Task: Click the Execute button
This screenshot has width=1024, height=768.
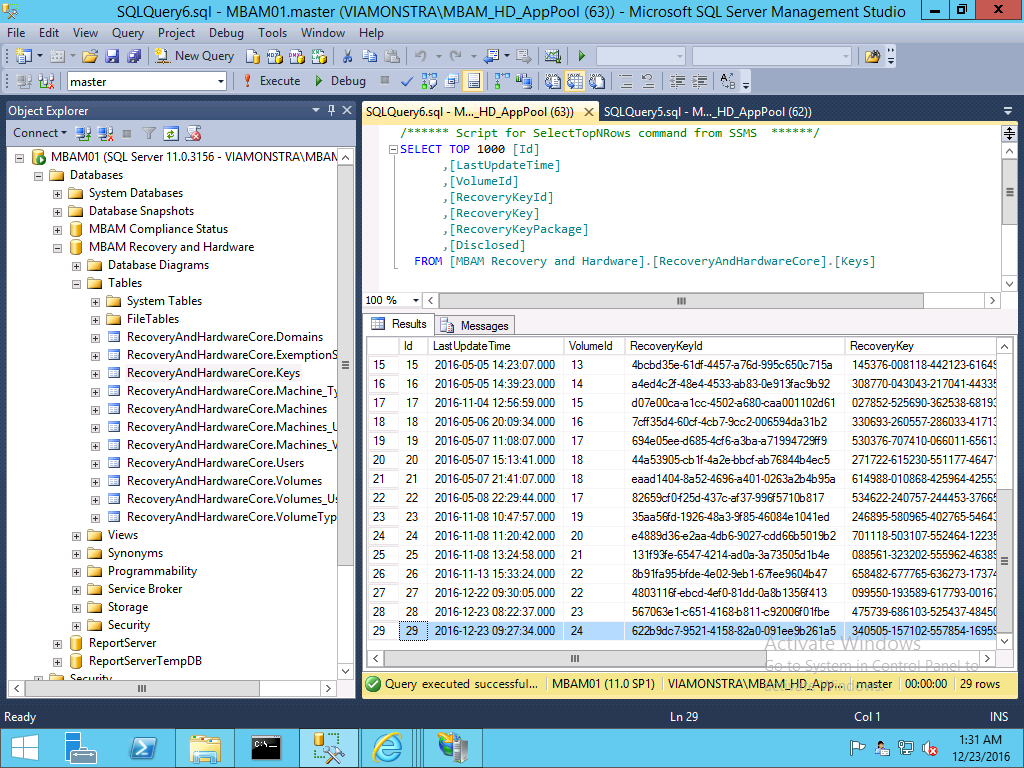Action: point(272,81)
